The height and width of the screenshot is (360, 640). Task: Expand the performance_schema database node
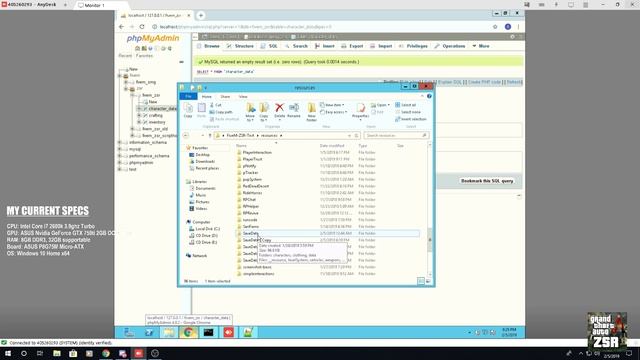pos(120,156)
